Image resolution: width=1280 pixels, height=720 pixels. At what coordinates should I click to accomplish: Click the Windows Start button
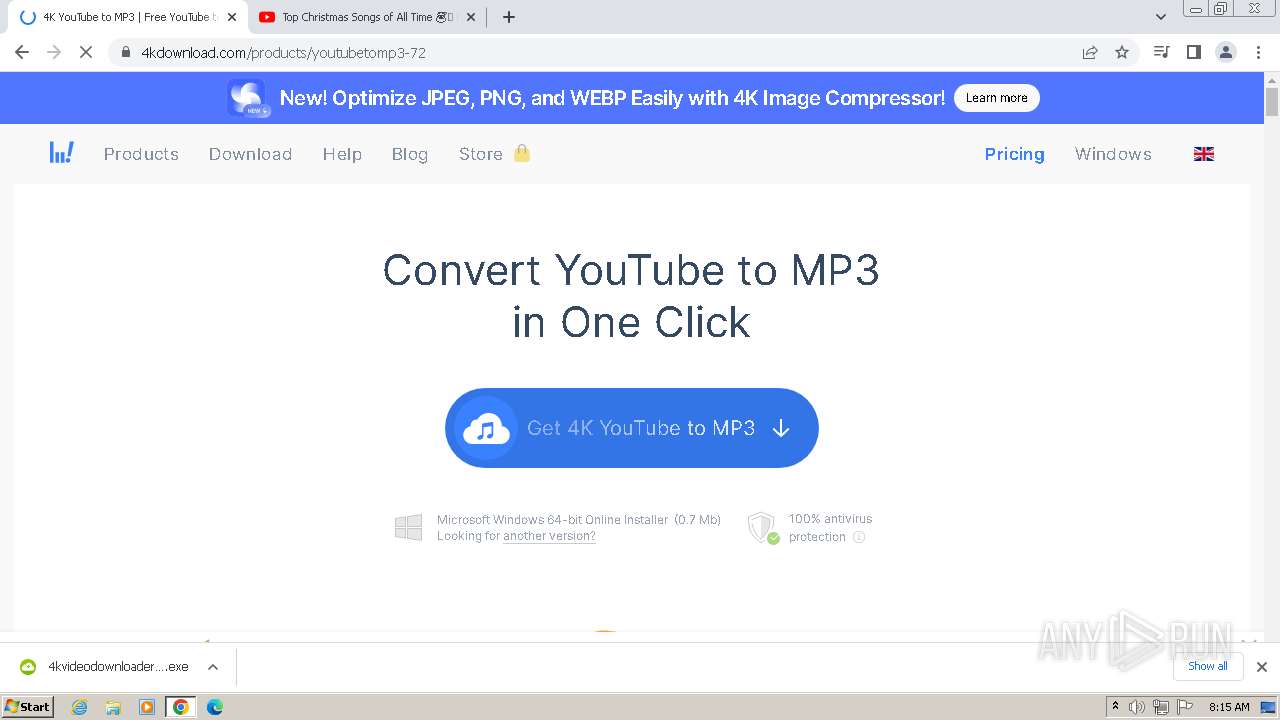click(x=28, y=707)
